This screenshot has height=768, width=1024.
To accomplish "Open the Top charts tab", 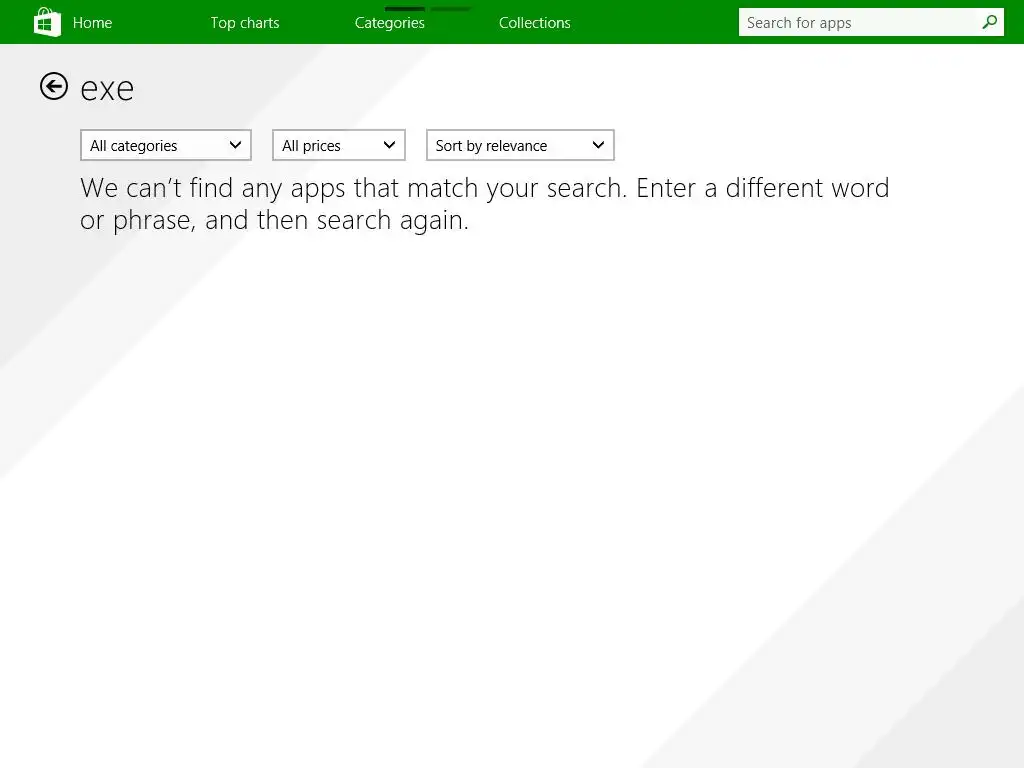I will 245,23.
